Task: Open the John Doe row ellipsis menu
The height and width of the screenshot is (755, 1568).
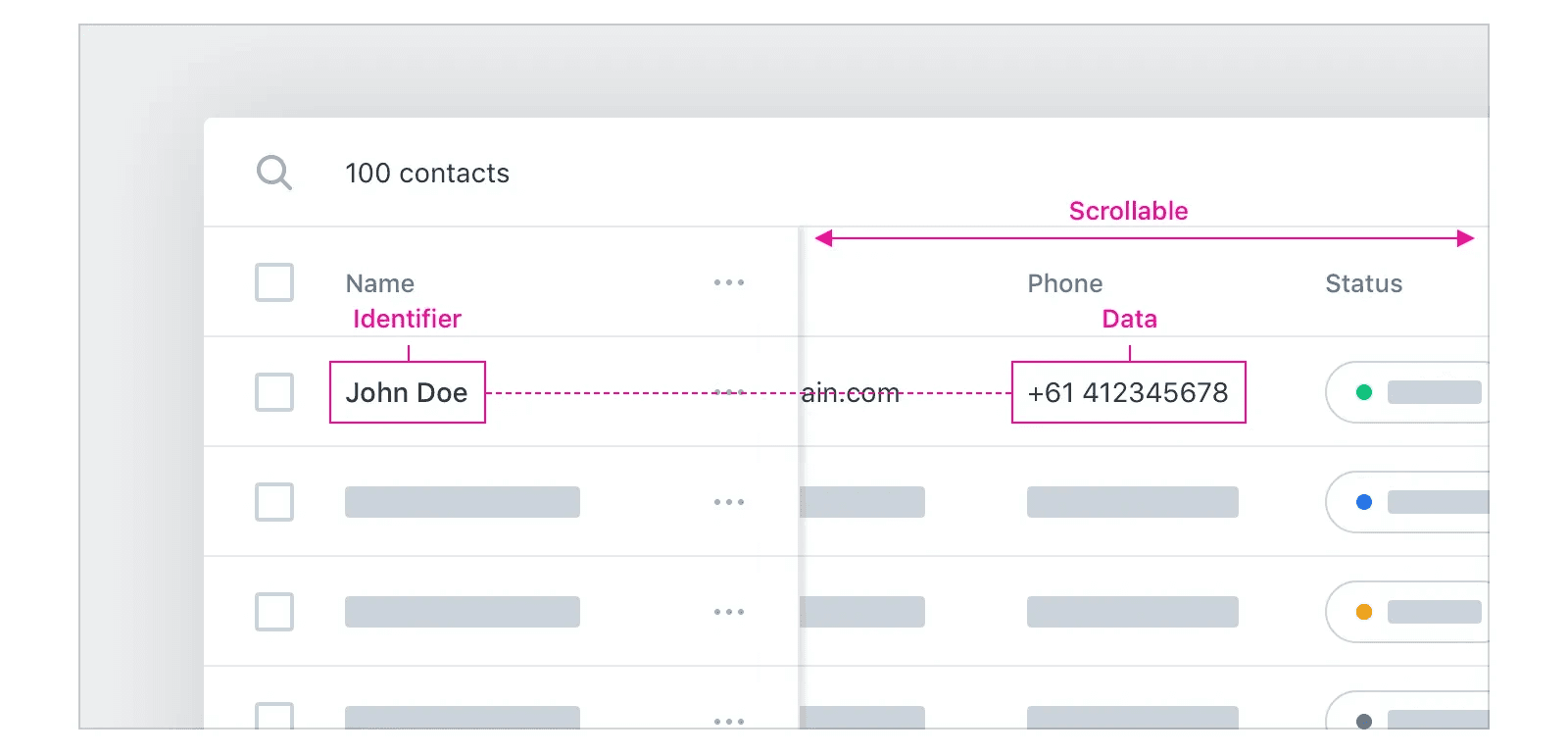Action: [729, 392]
